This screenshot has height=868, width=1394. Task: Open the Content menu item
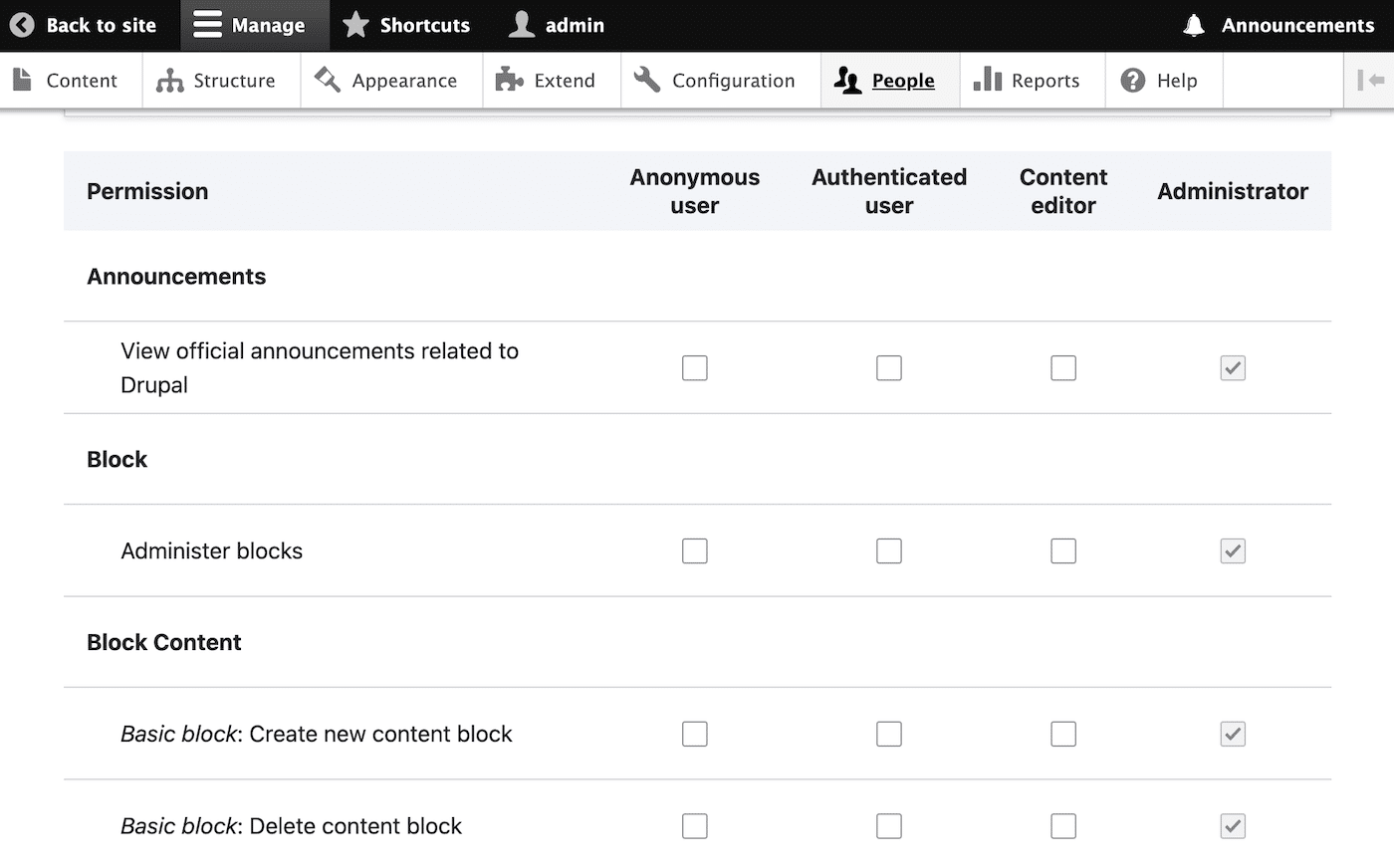(82, 81)
